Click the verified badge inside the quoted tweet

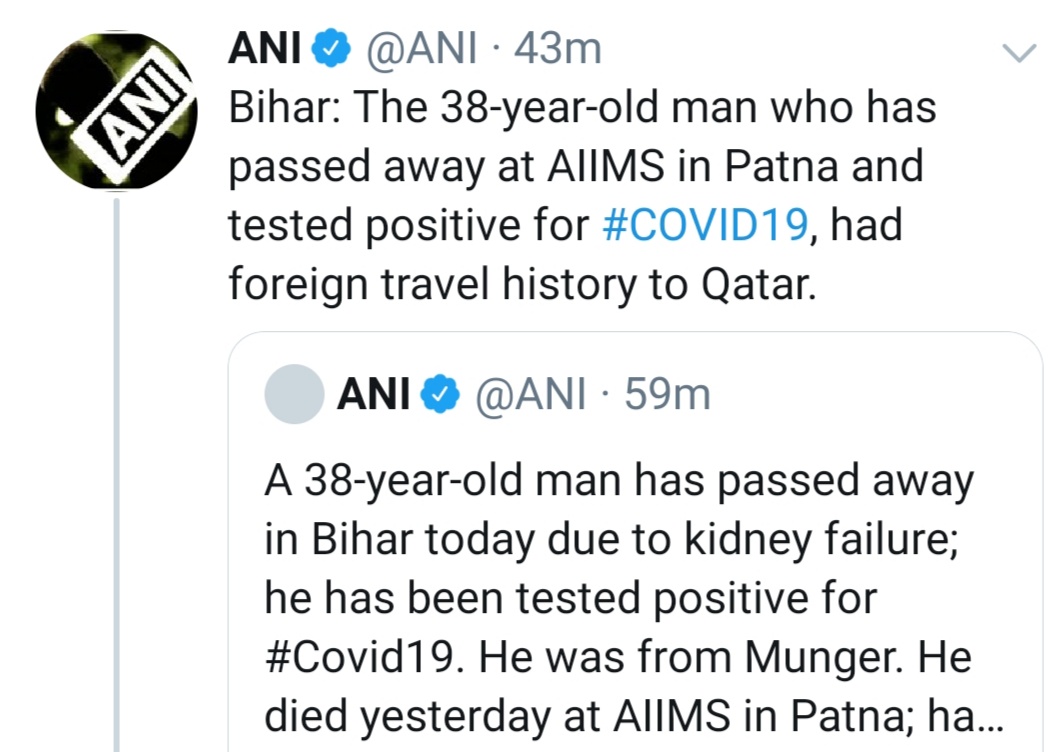(x=440, y=395)
